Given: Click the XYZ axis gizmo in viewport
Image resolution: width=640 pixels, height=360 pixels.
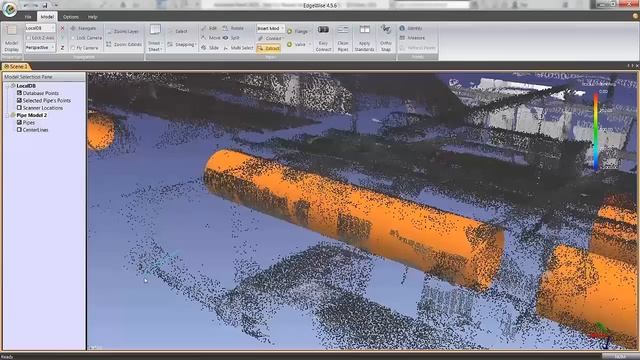Looking at the screenshot, I should coord(600,336).
